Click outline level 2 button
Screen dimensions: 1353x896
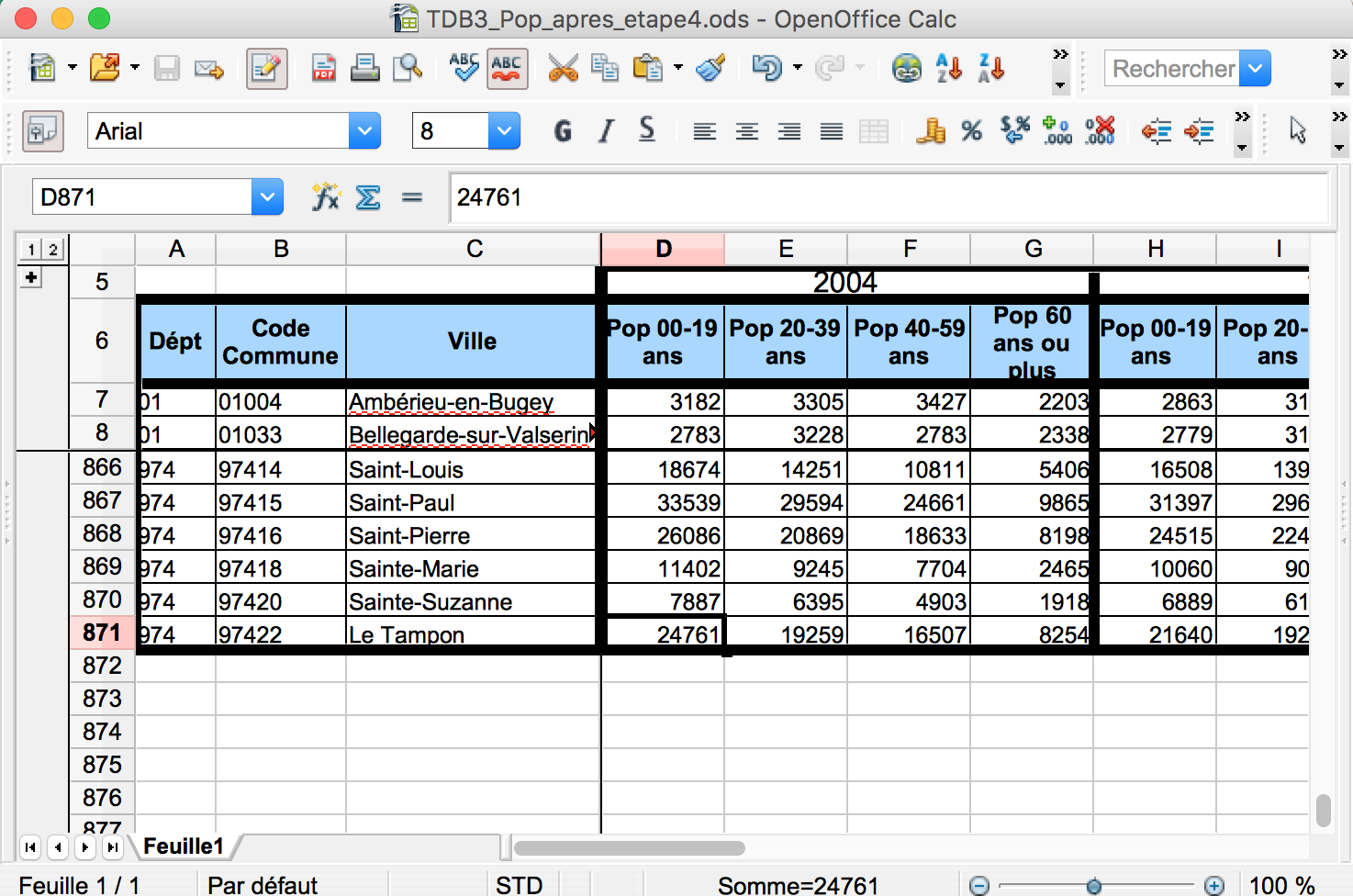(53, 249)
